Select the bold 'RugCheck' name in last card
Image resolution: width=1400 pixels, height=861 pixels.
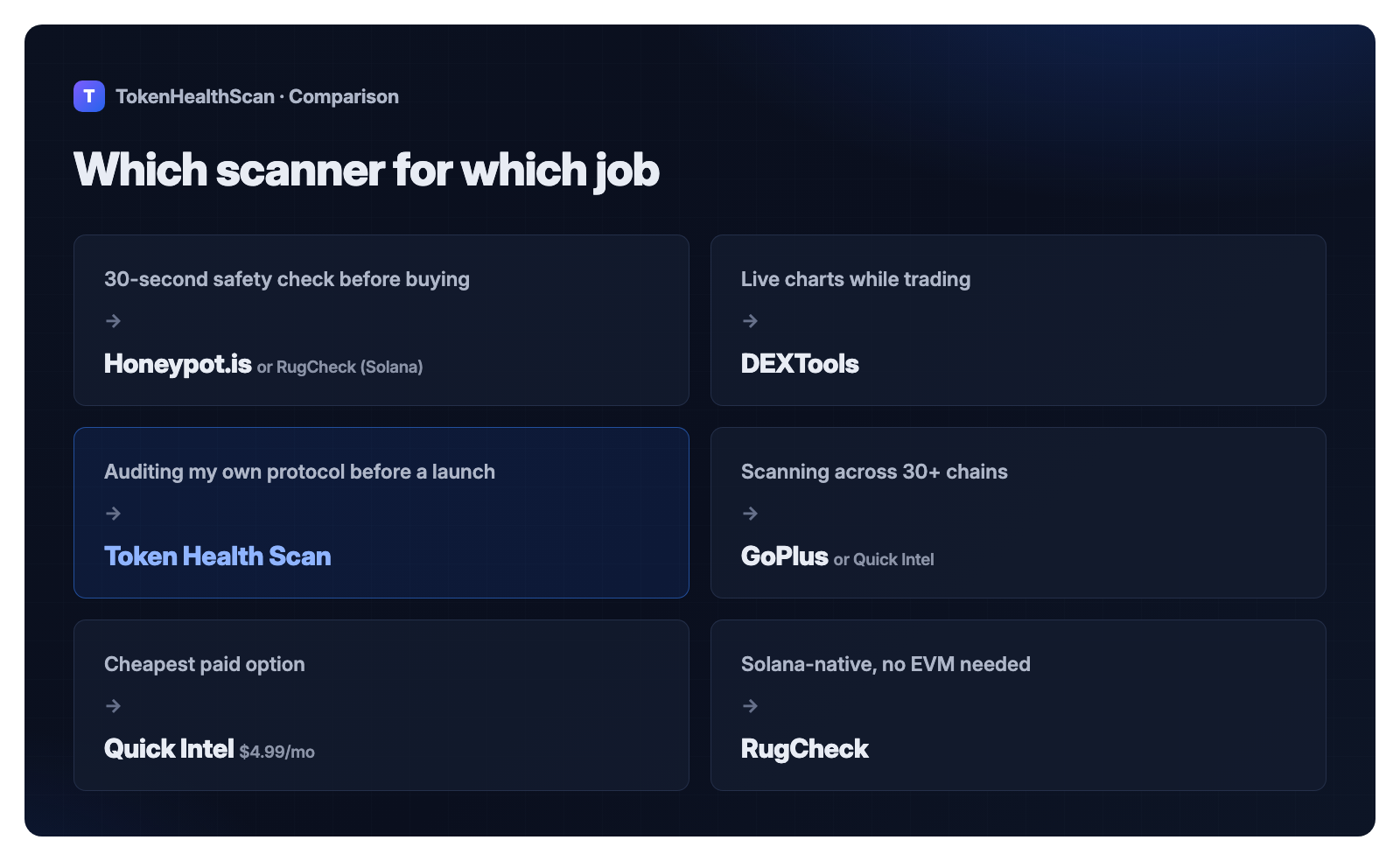click(805, 749)
